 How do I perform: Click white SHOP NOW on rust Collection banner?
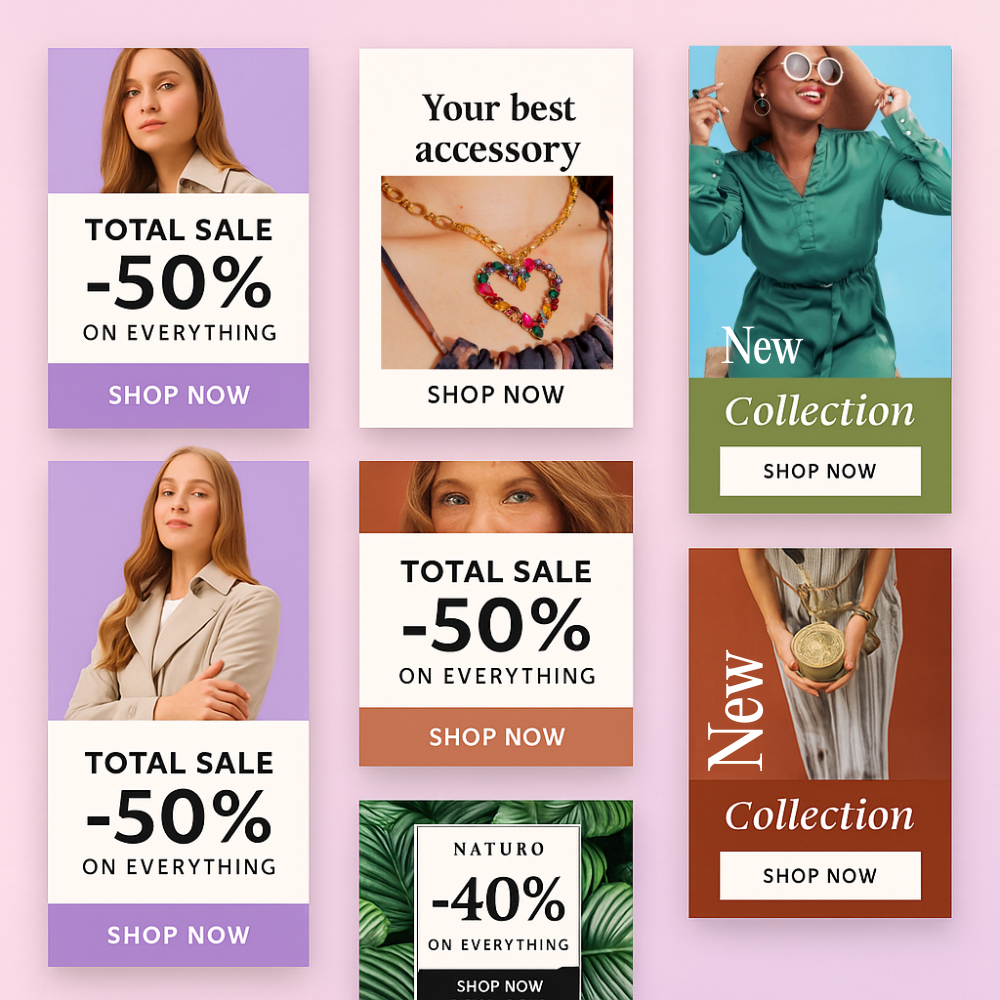pos(820,876)
